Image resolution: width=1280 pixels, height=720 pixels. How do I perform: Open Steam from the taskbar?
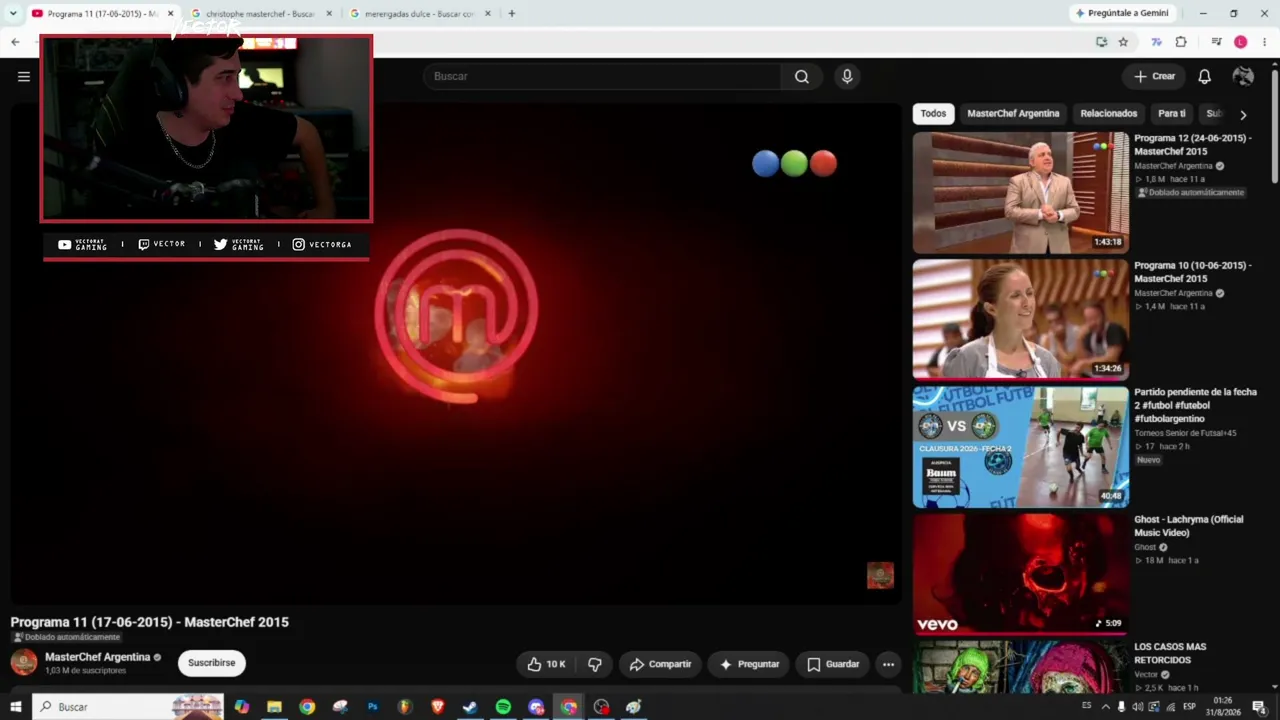pos(470,707)
